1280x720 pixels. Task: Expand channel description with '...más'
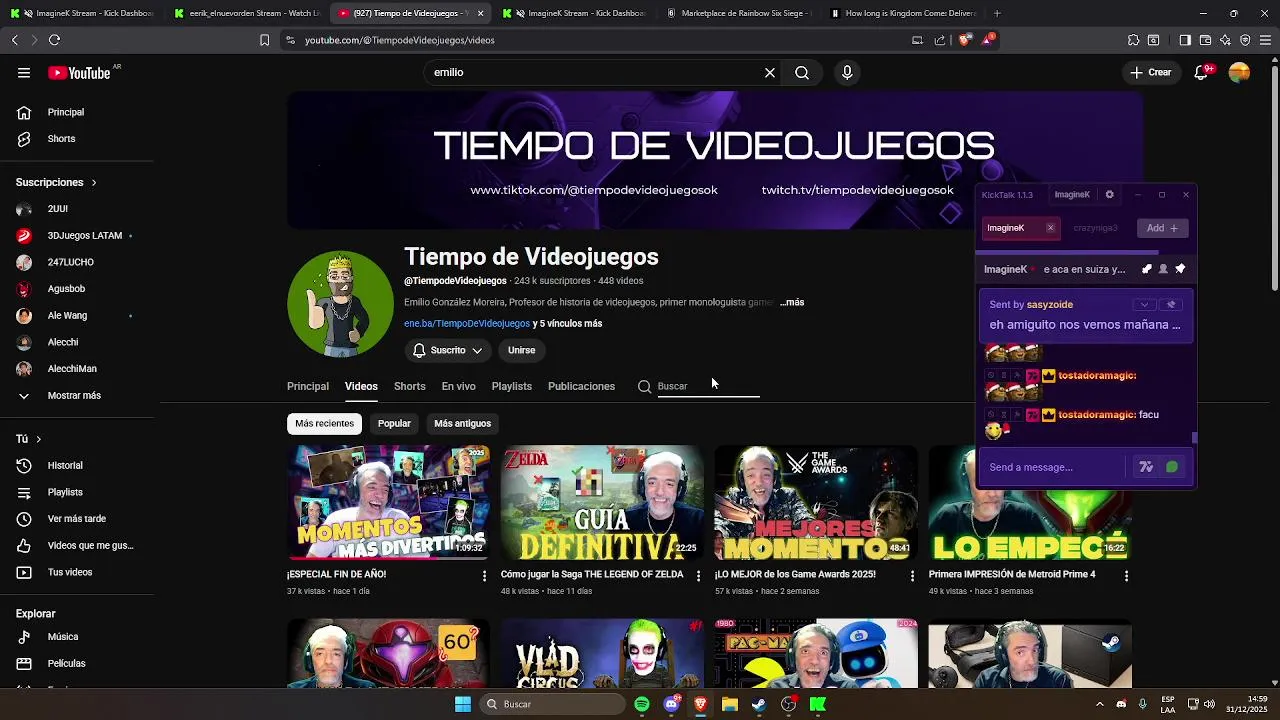click(x=791, y=302)
